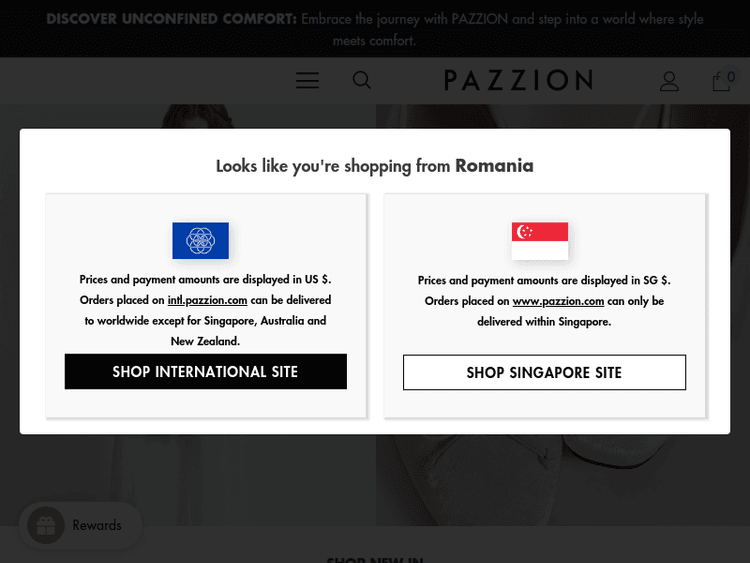Click the Rewards gift icon
The image size is (750, 563).
tap(46, 525)
